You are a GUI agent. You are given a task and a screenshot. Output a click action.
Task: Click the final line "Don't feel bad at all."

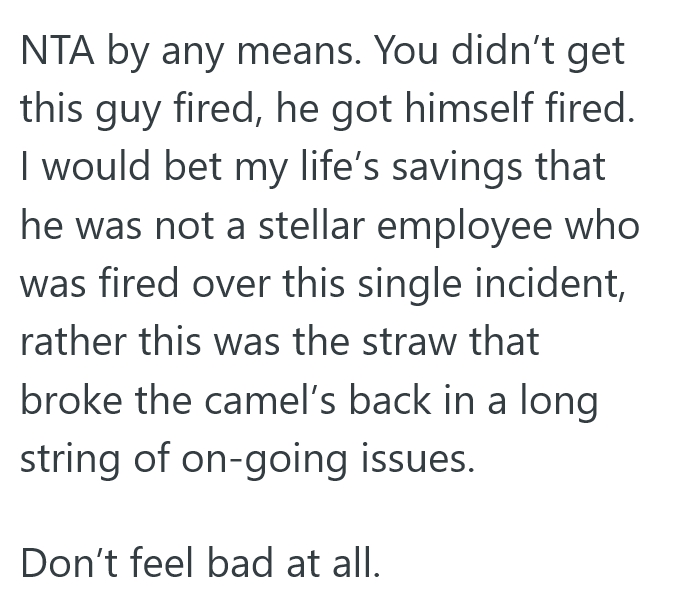(201, 564)
